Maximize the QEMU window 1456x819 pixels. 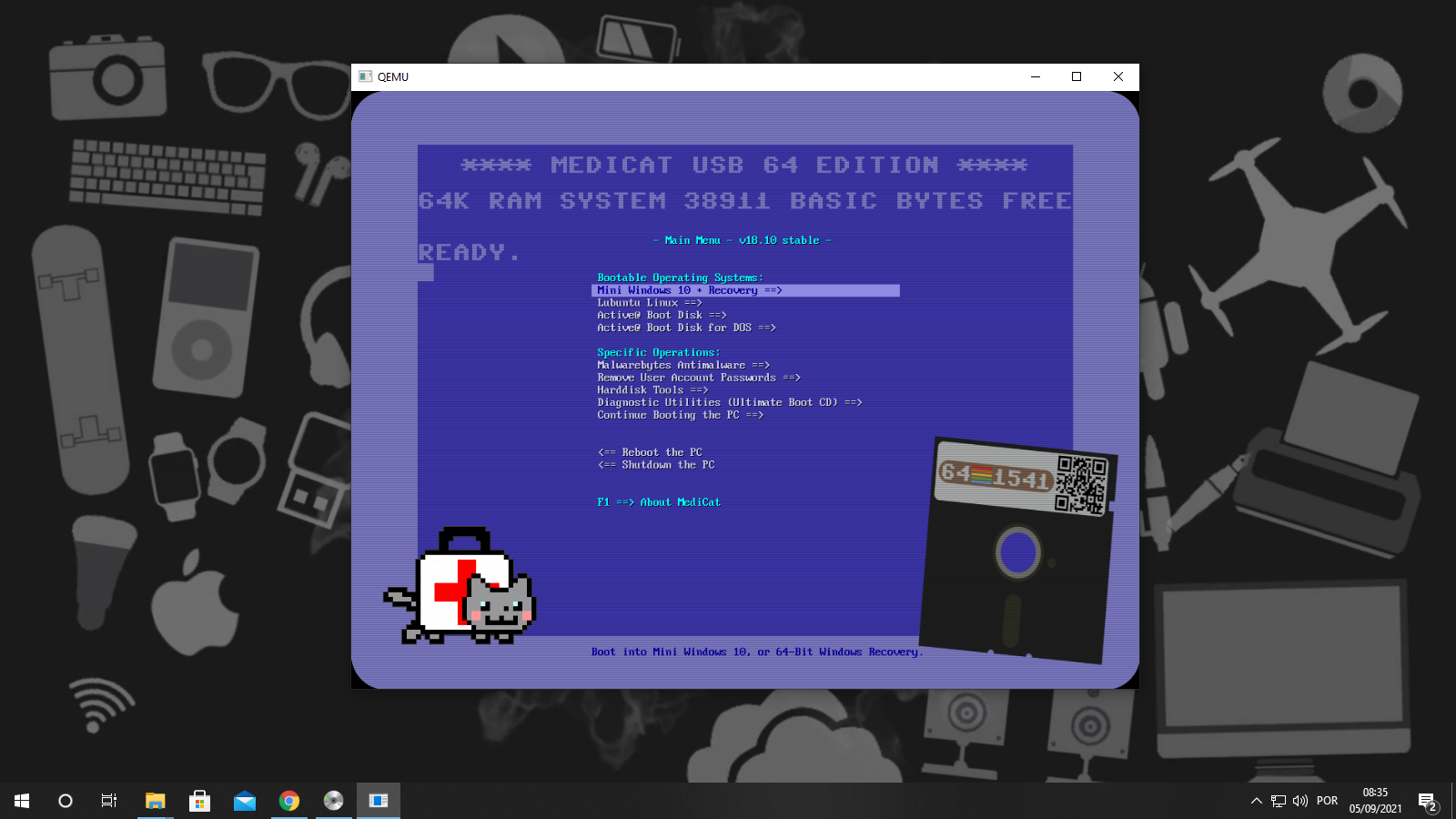coord(1077,76)
